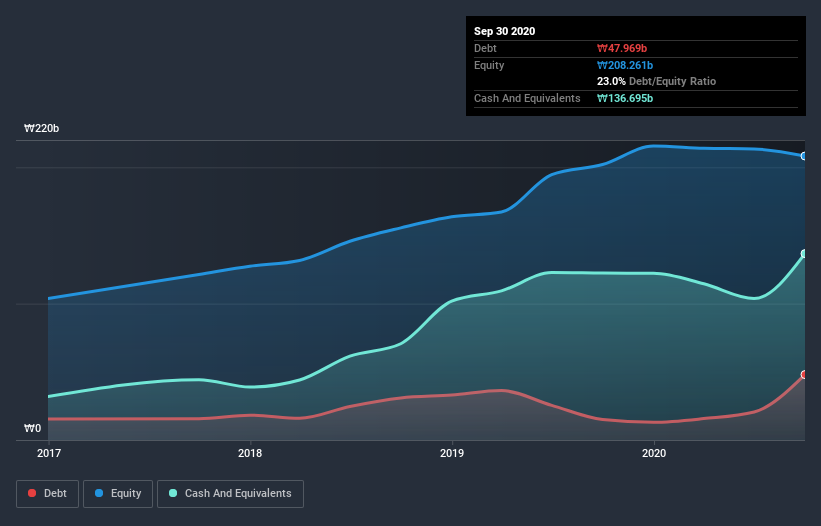Toggle Cash And Equivalents legend button
Screen dimensions: 821x526
230,494
